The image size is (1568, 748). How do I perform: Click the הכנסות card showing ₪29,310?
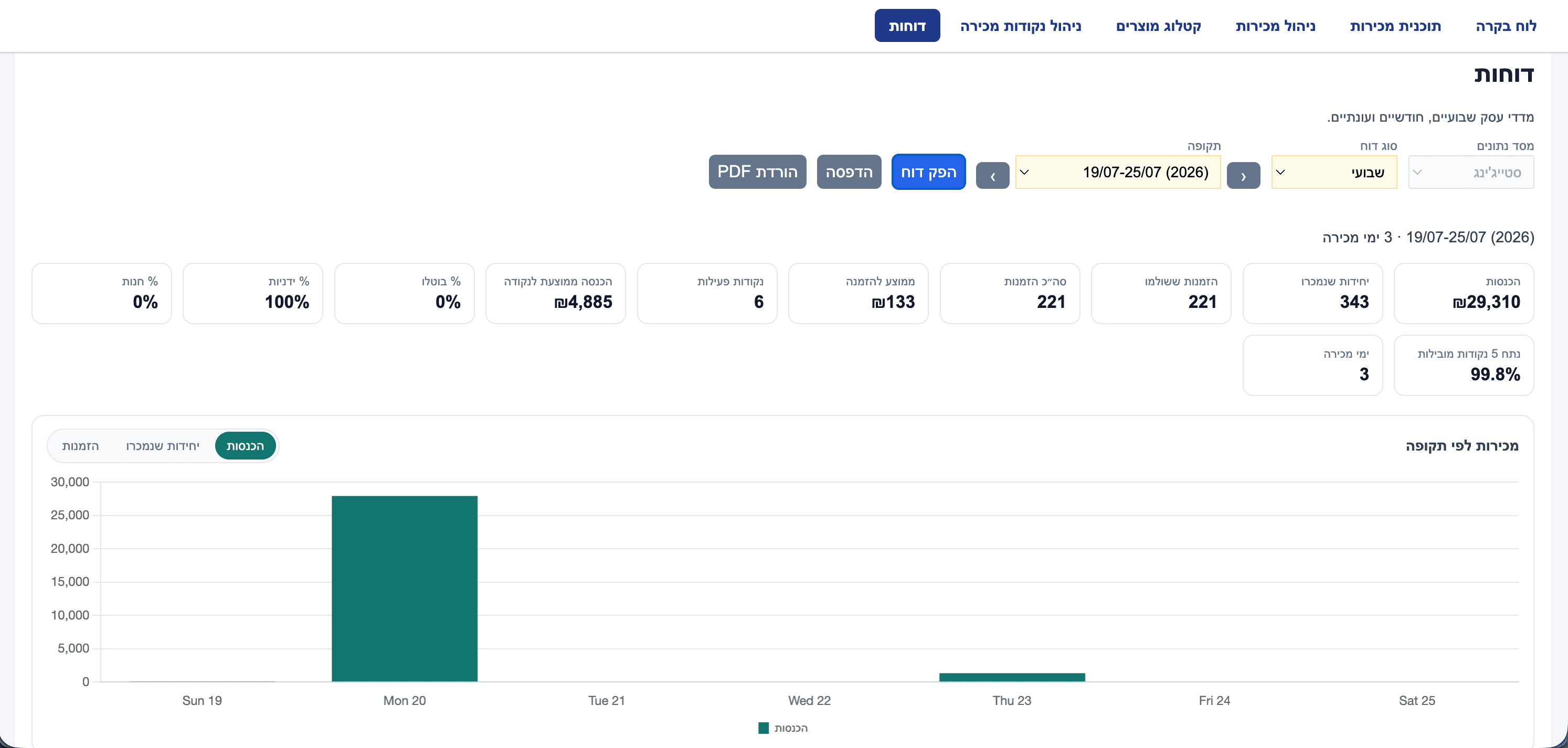point(1463,293)
